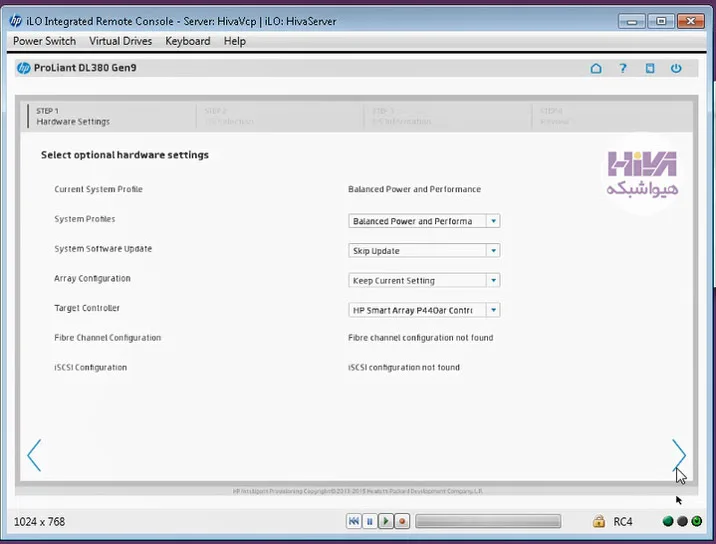Start recording the console session
The image size is (716, 544).
pyautogui.click(x=402, y=521)
